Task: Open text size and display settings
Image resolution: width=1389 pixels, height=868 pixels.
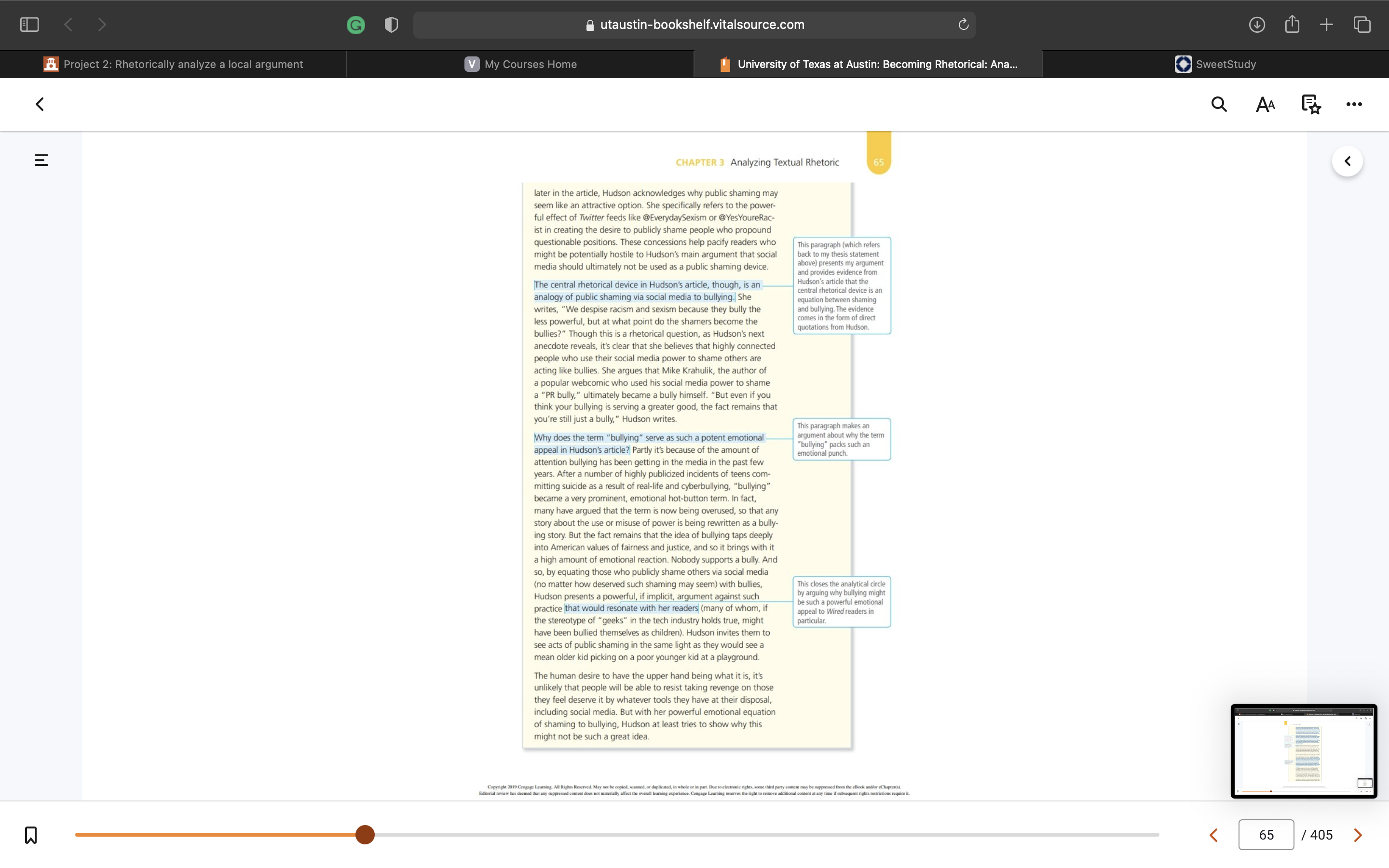Action: (x=1265, y=105)
